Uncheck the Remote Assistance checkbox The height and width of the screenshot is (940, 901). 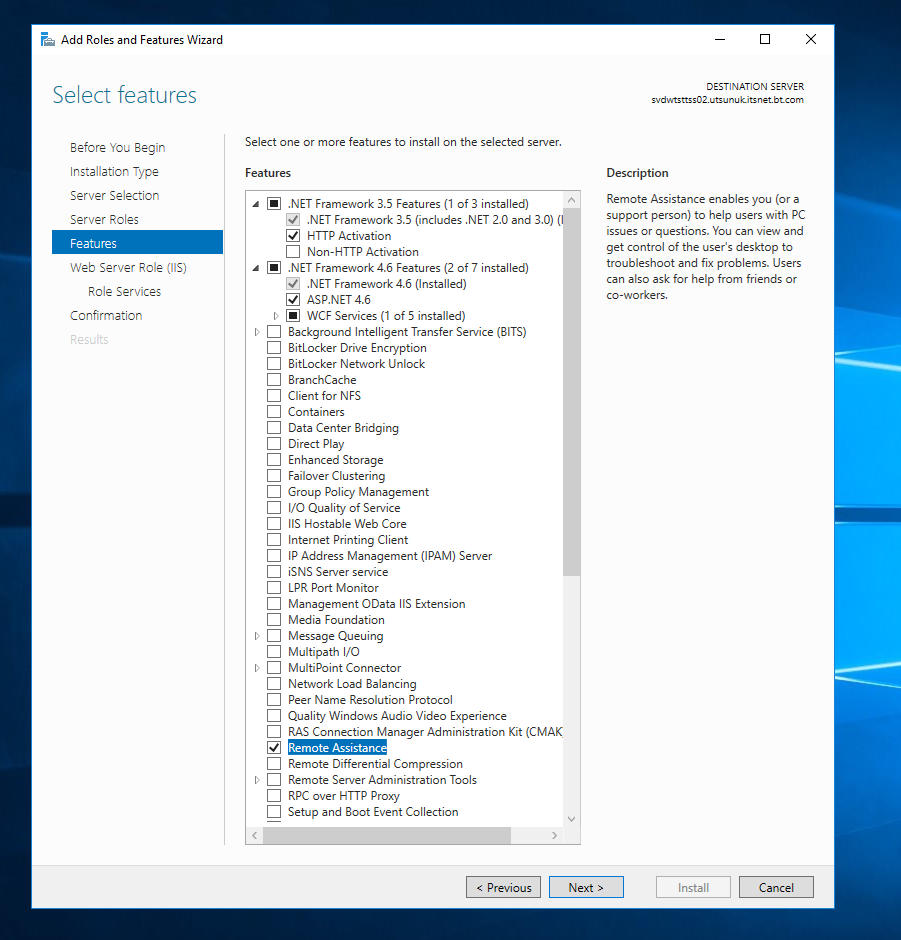coord(274,748)
